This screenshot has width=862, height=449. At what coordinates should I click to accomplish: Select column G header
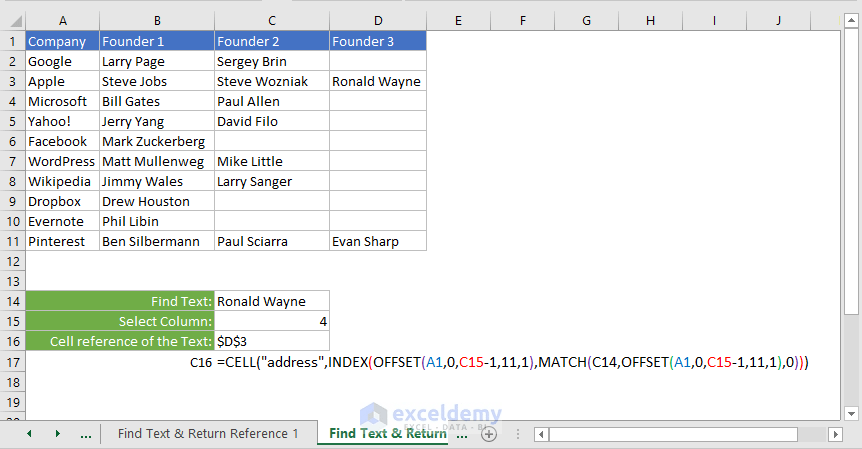pyautogui.click(x=587, y=21)
